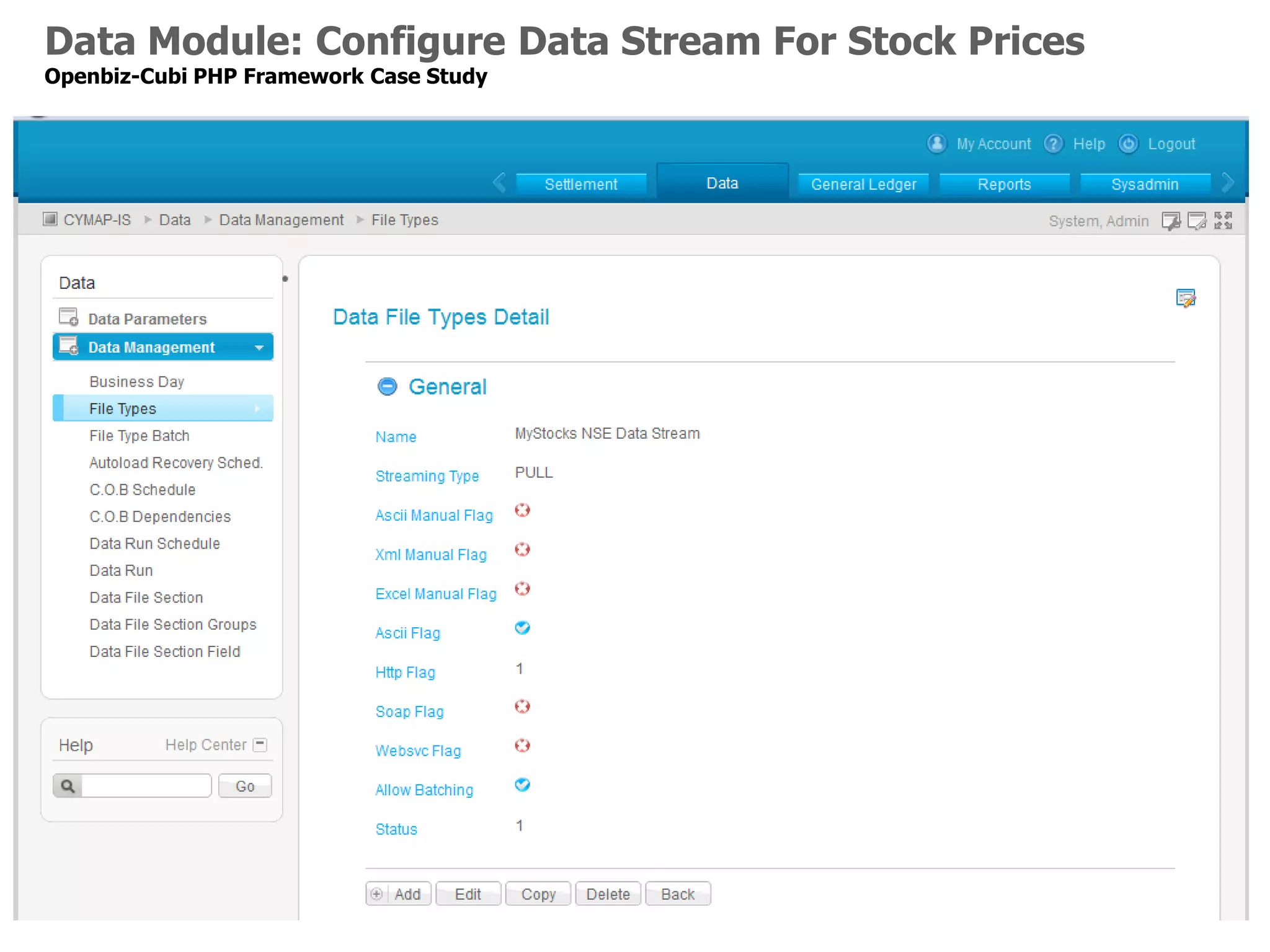The width and height of the screenshot is (1270, 952).
Task: Toggle the Allow Batching check indicator
Action: coord(522,785)
